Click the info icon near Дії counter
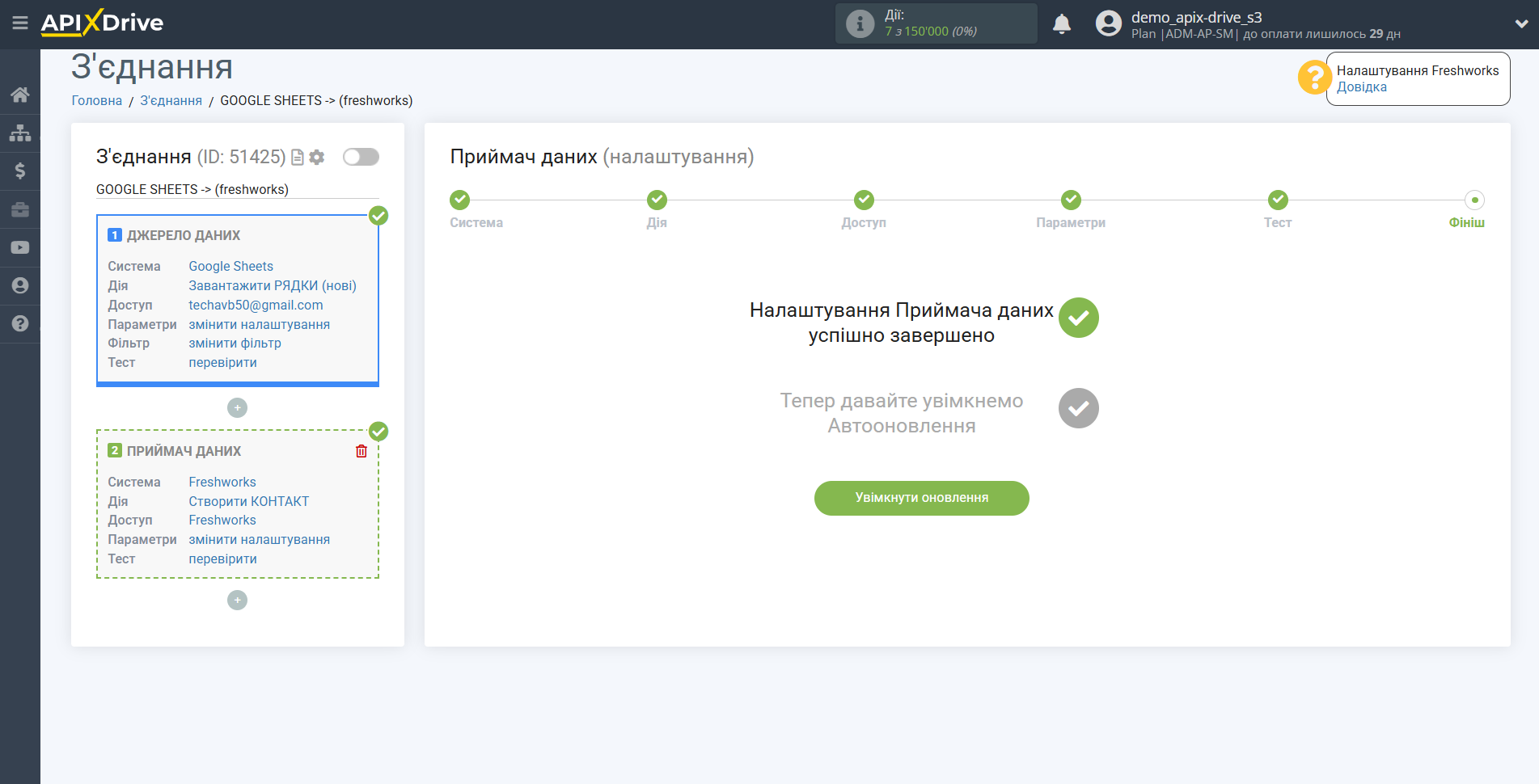The width and height of the screenshot is (1539, 784). (x=860, y=24)
